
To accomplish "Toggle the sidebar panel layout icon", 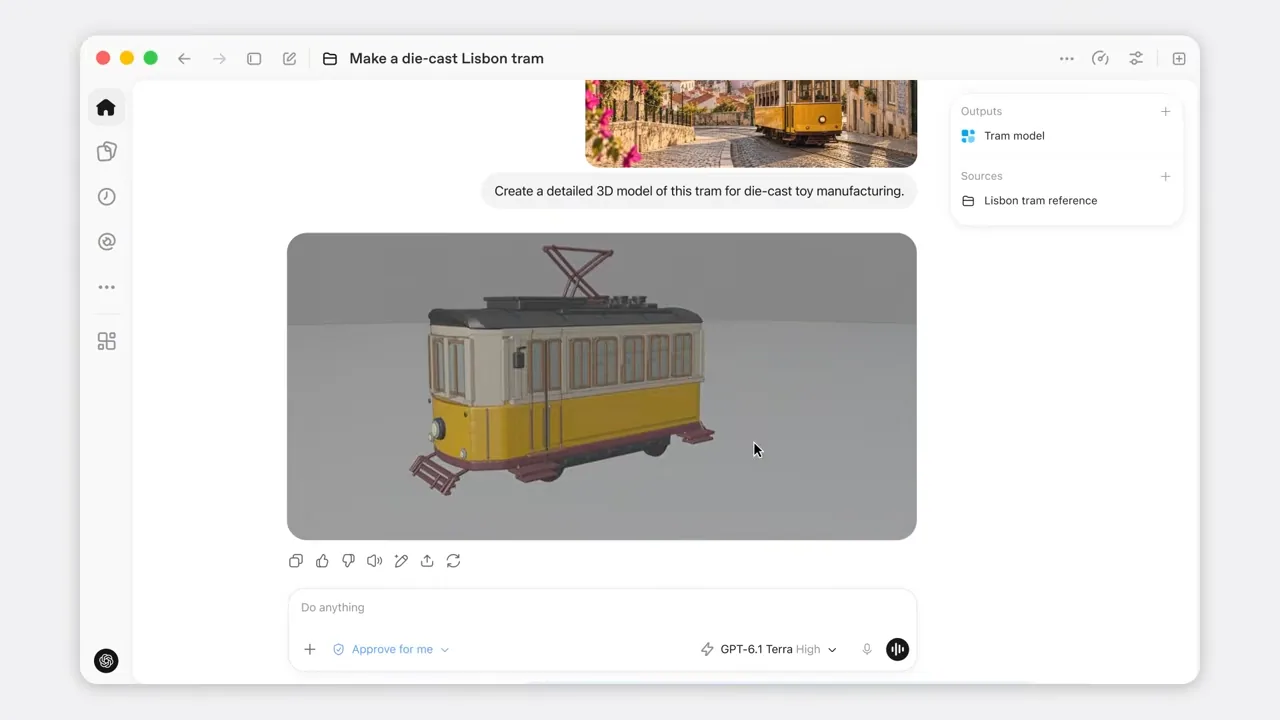I will [254, 59].
